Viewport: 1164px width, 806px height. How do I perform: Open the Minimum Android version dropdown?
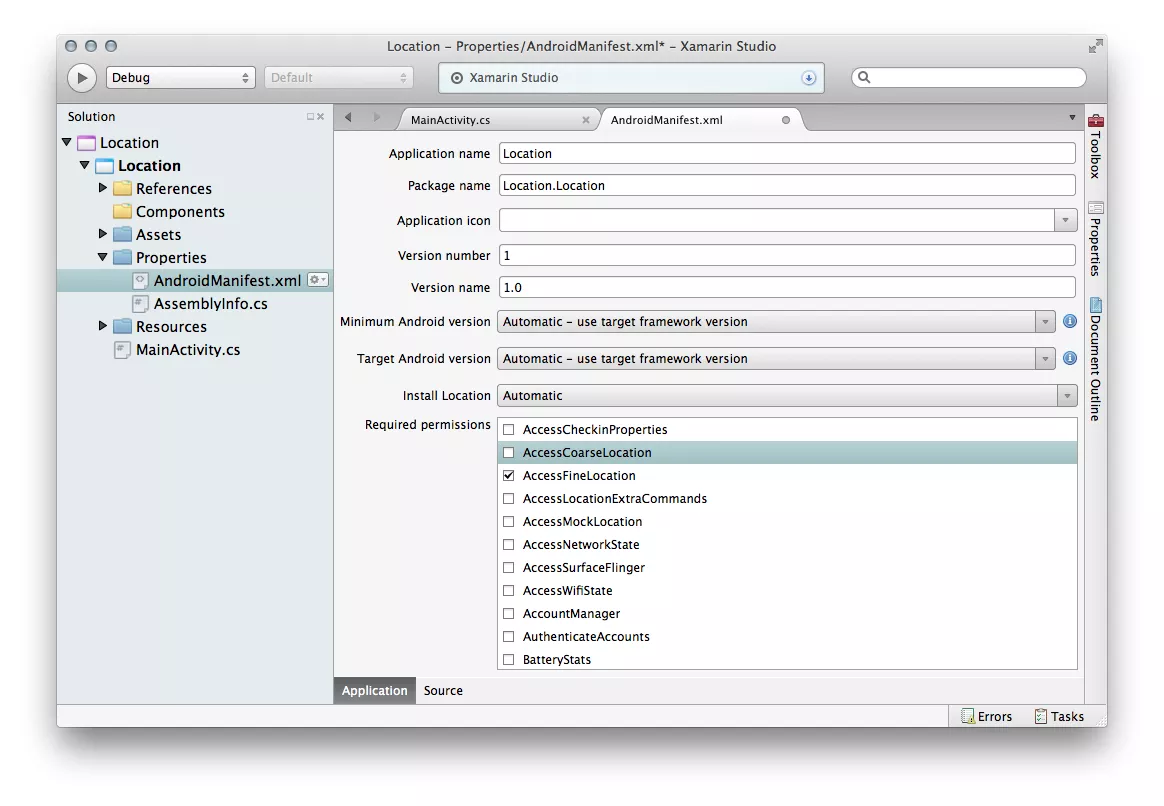coord(776,321)
